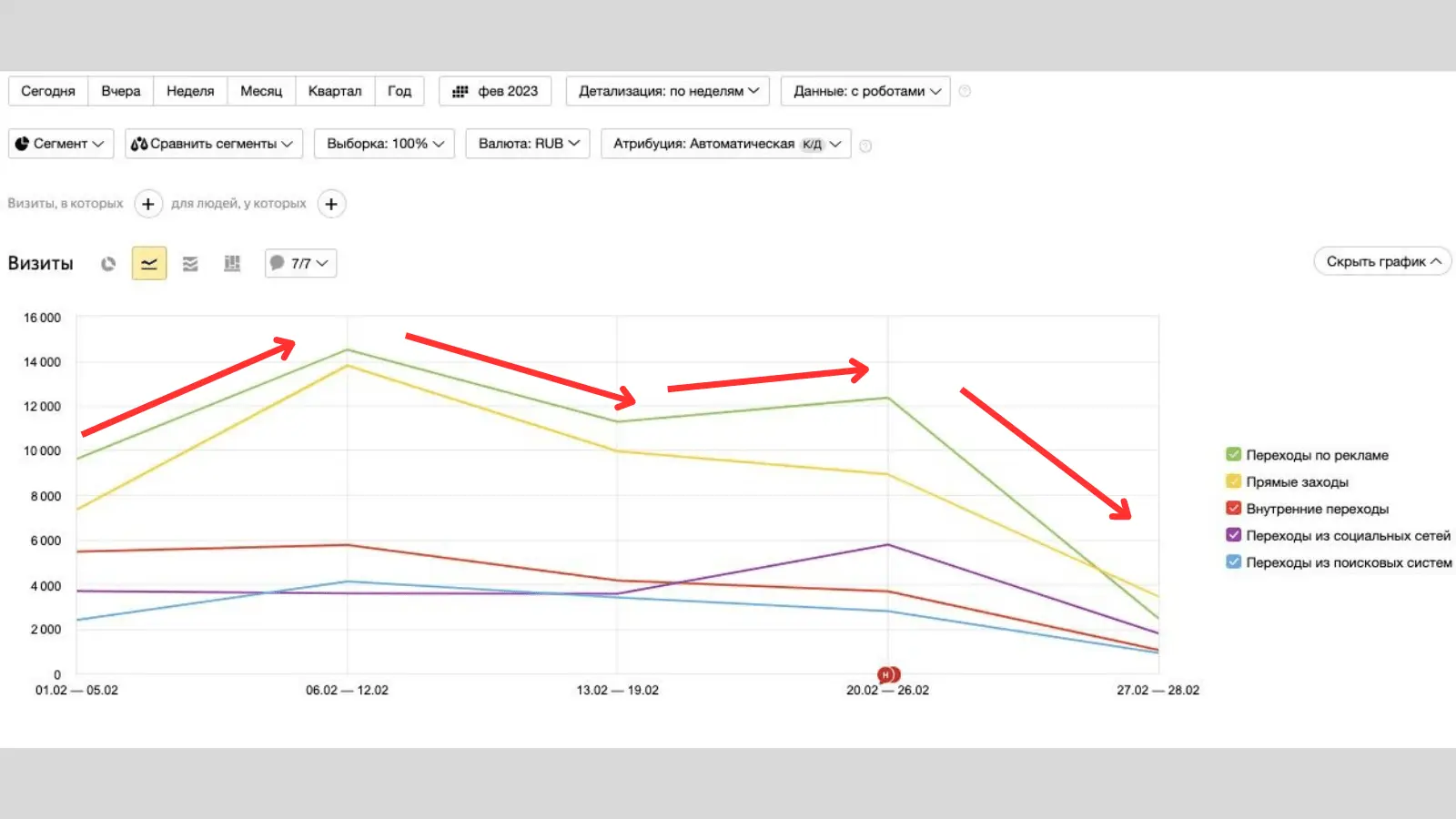
Task: Click the 10 000 y-axis value
Action: pos(42,450)
